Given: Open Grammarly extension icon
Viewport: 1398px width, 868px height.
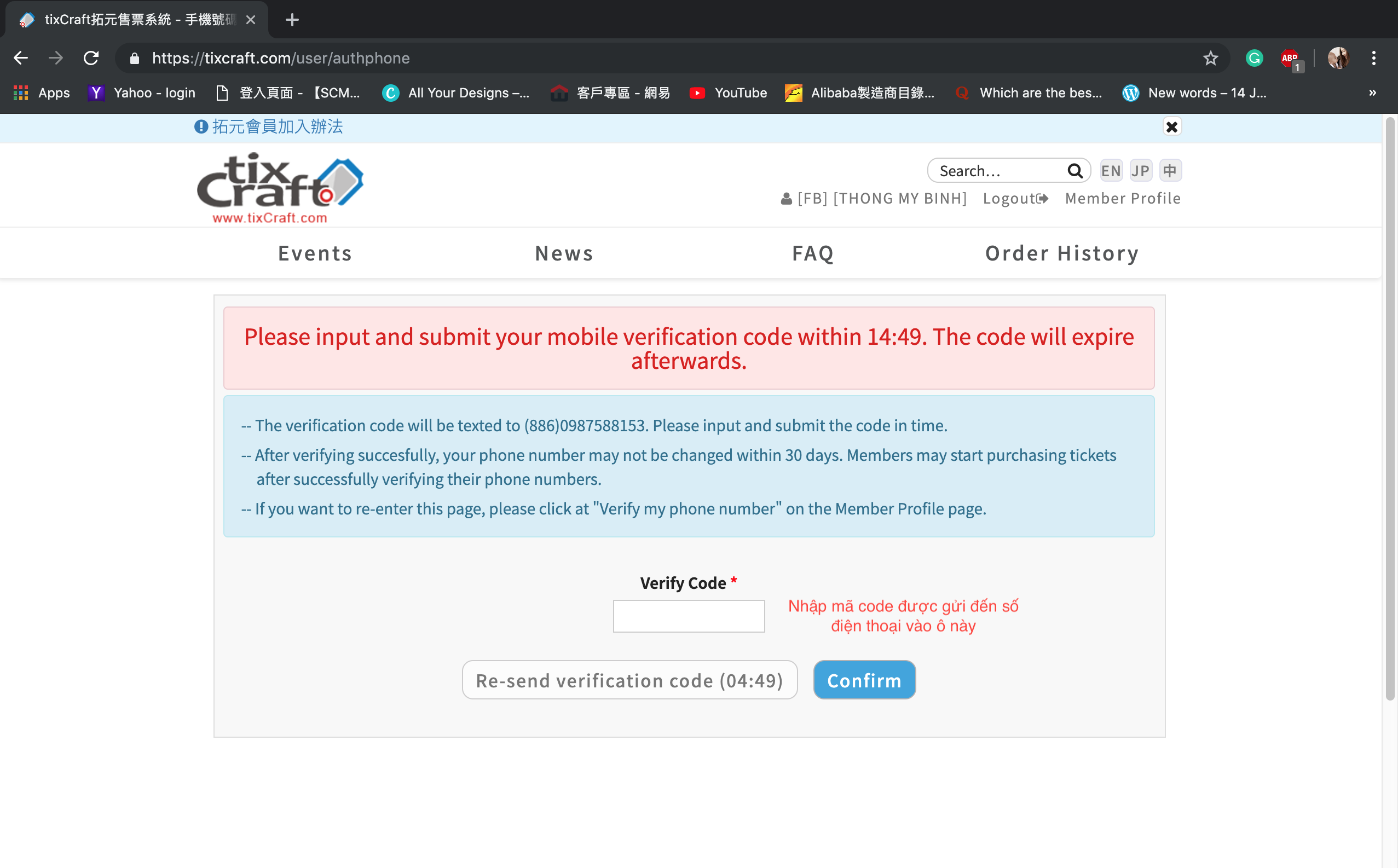Looking at the screenshot, I should click(1254, 58).
